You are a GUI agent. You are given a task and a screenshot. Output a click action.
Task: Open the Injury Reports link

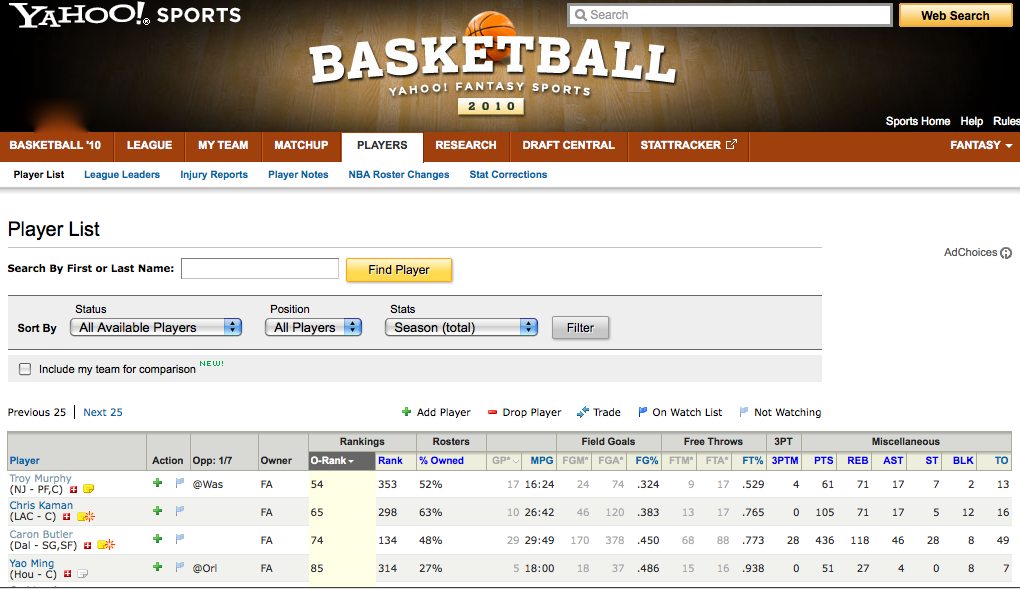click(214, 174)
